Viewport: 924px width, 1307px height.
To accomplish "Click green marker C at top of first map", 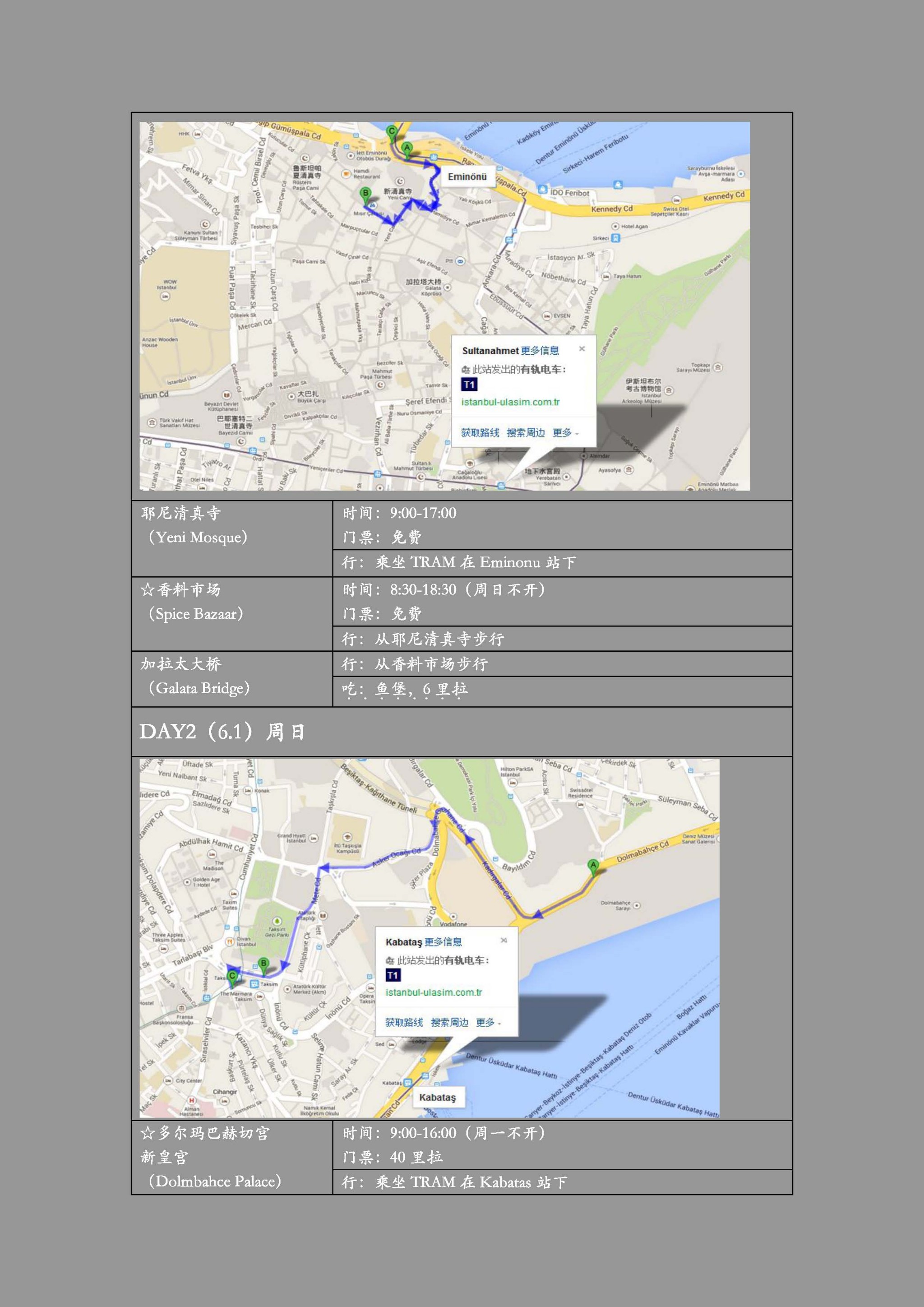I will pos(392,131).
